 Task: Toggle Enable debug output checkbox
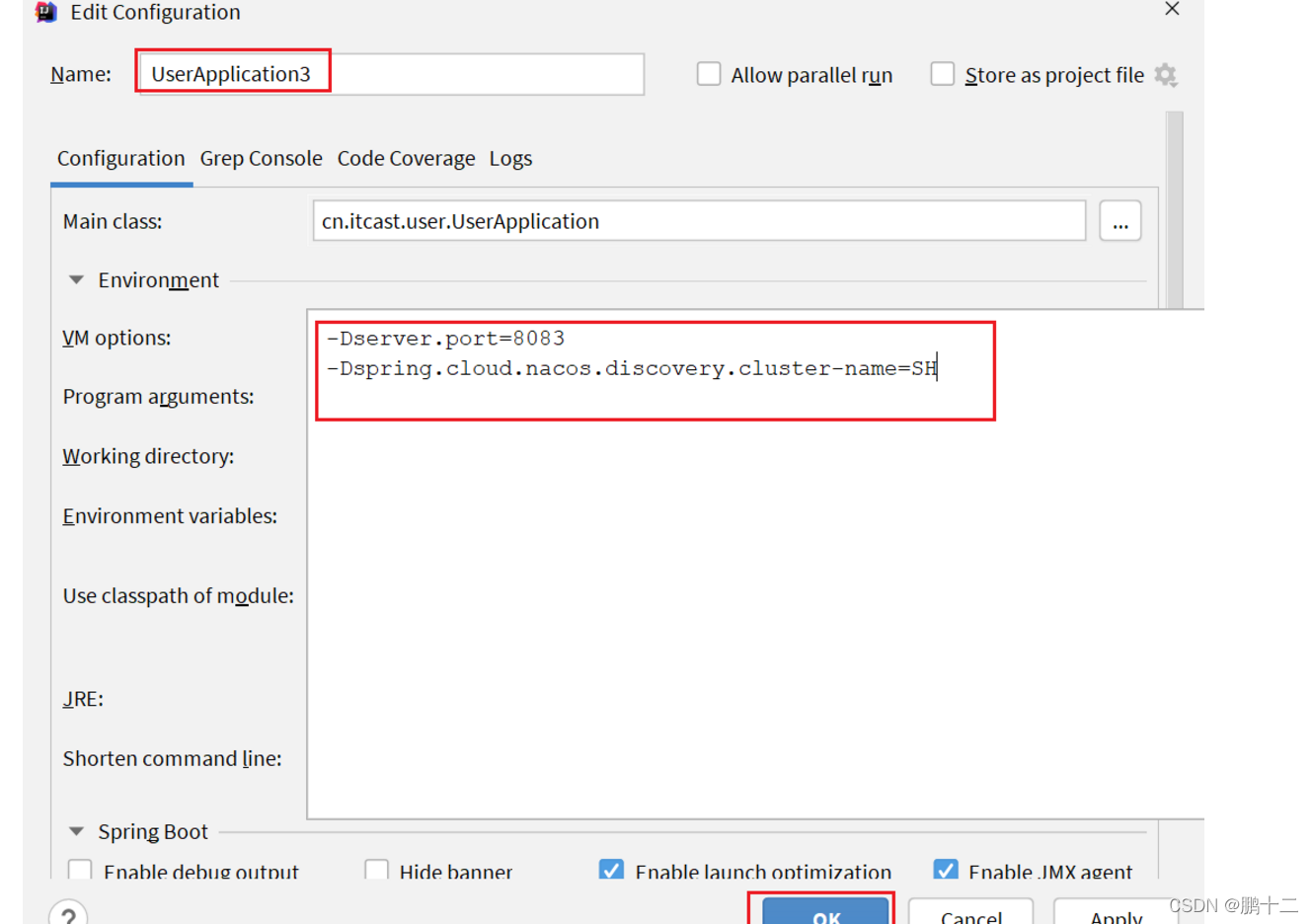click(80, 870)
